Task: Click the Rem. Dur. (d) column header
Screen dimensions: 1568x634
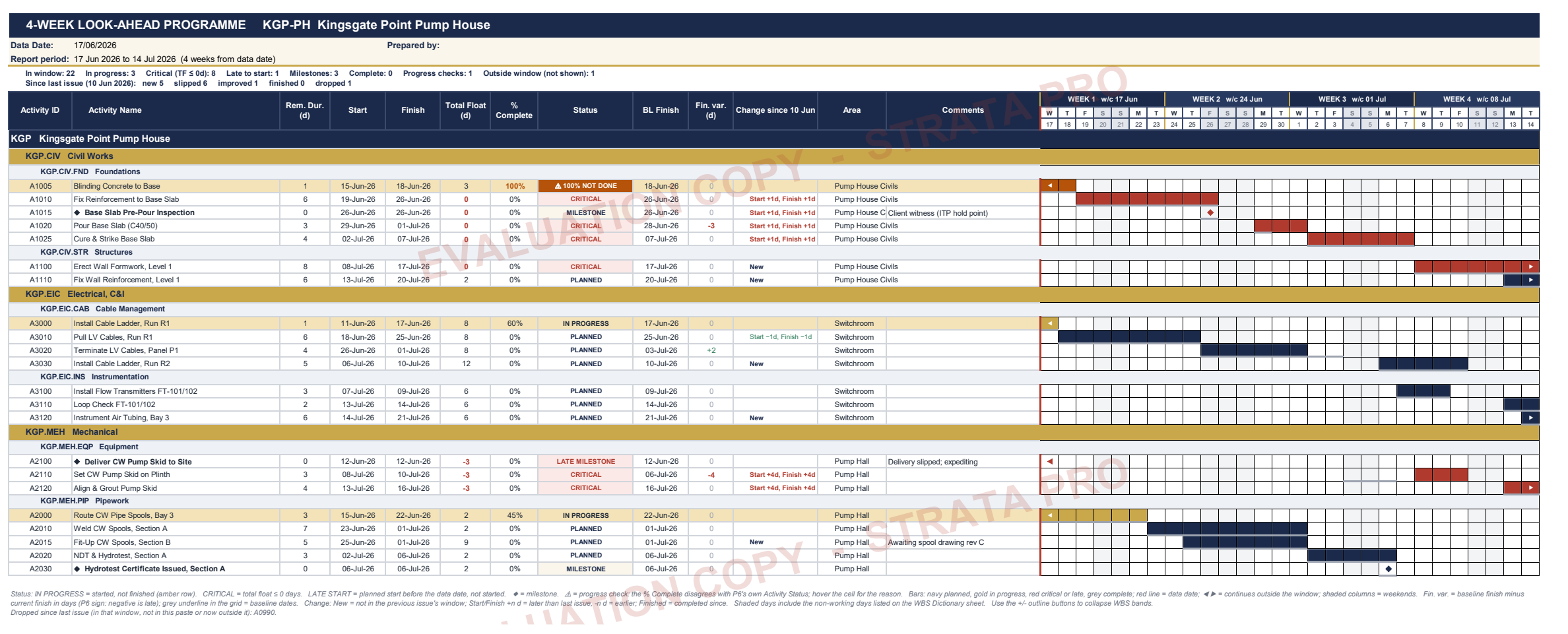Action: (x=305, y=110)
